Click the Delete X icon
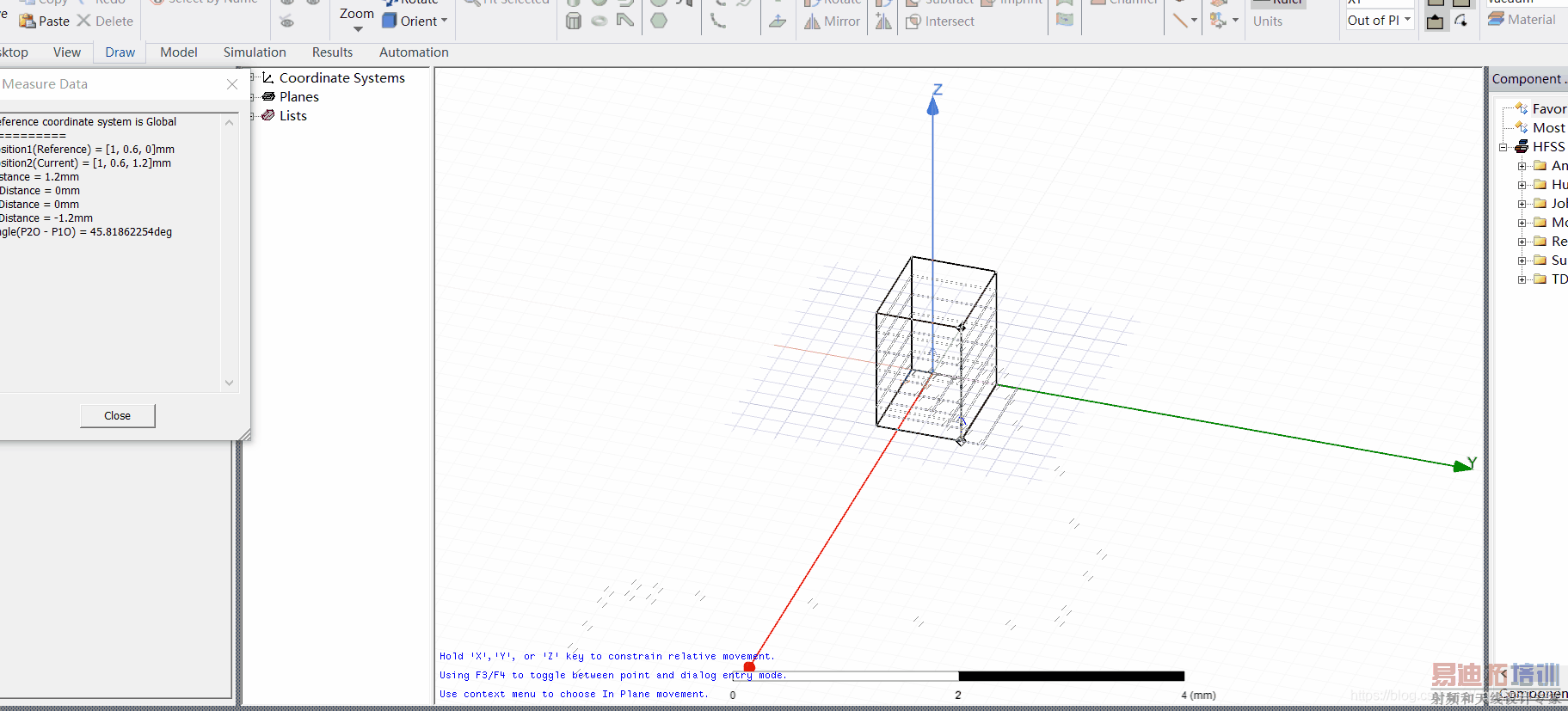Viewport: 1568px width, 711px height. pos(83,21)
